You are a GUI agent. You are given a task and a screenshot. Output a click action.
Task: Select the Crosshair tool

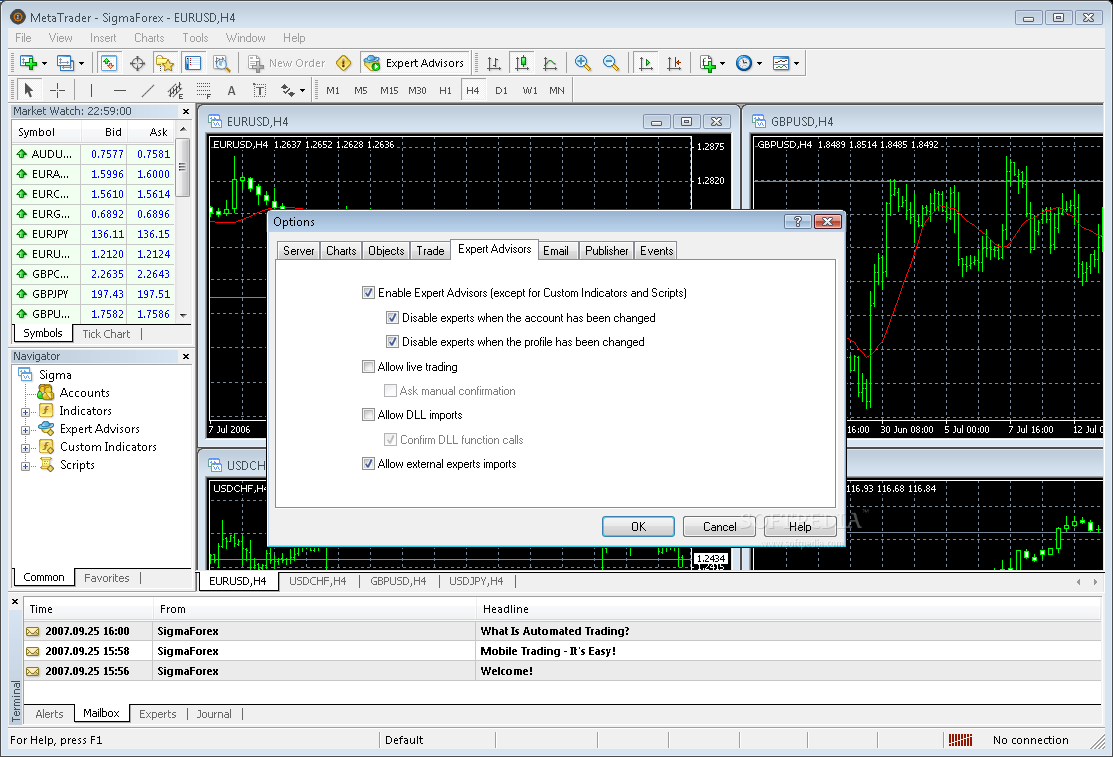(57, 90)
